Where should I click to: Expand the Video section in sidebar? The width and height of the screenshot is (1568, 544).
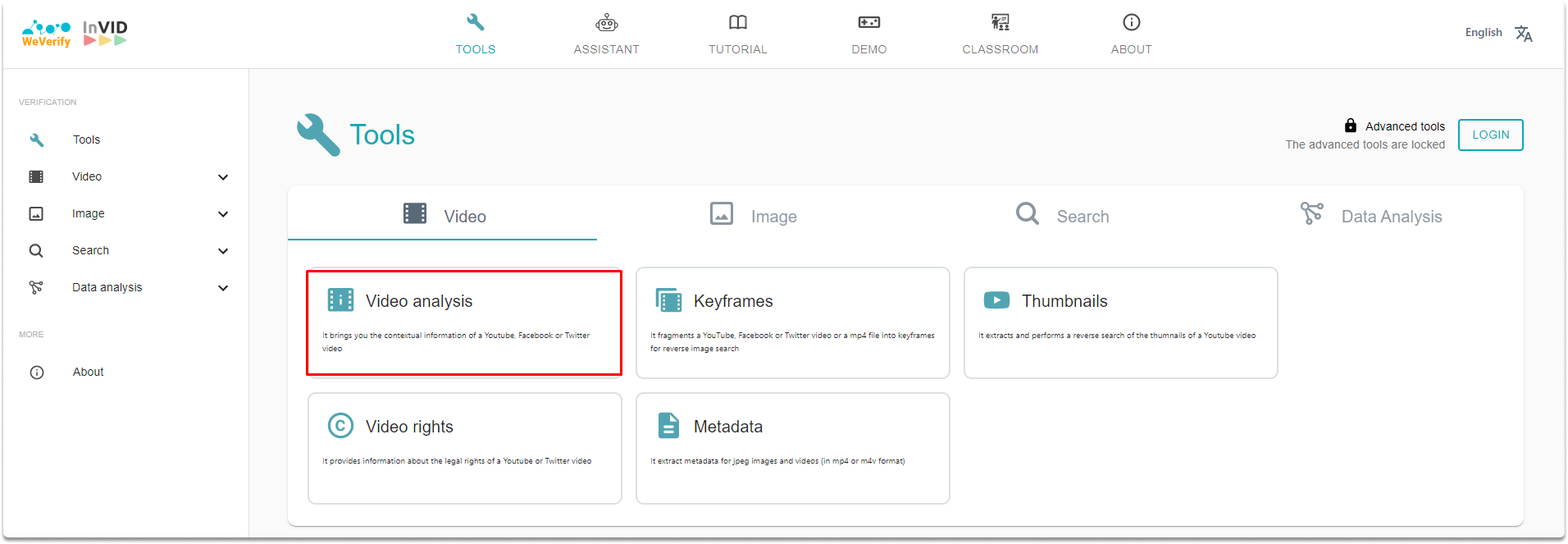pyautogui.click(x=223, y=177)
